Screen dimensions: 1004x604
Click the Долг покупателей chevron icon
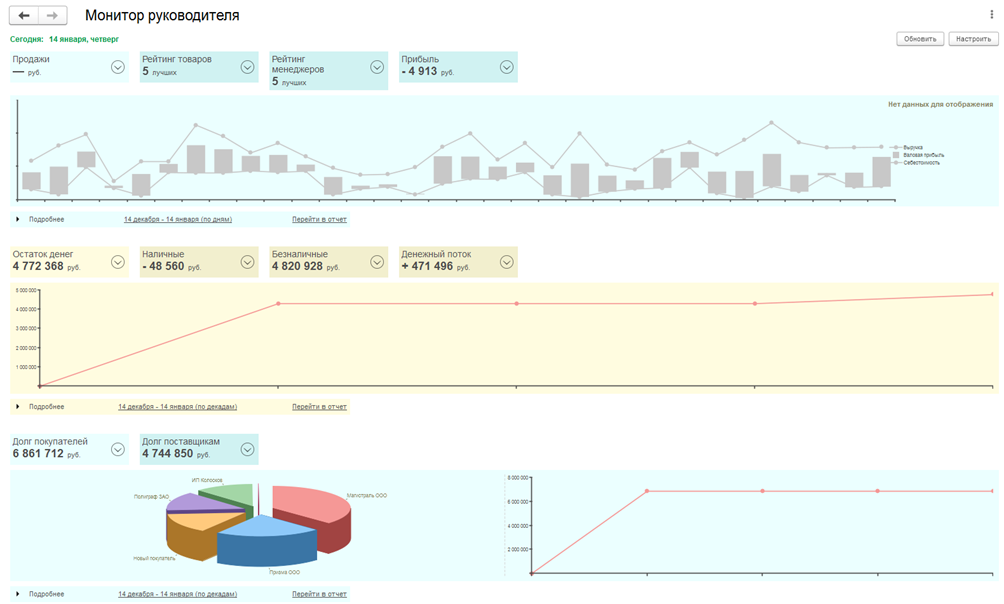coord(118,449)
